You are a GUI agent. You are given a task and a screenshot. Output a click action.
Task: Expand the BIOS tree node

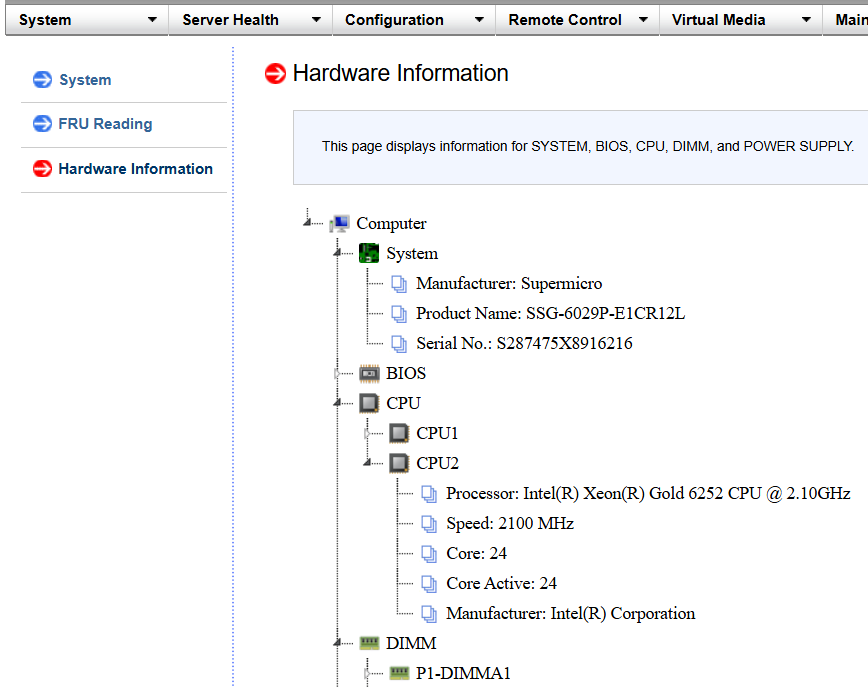coord(338,373)
